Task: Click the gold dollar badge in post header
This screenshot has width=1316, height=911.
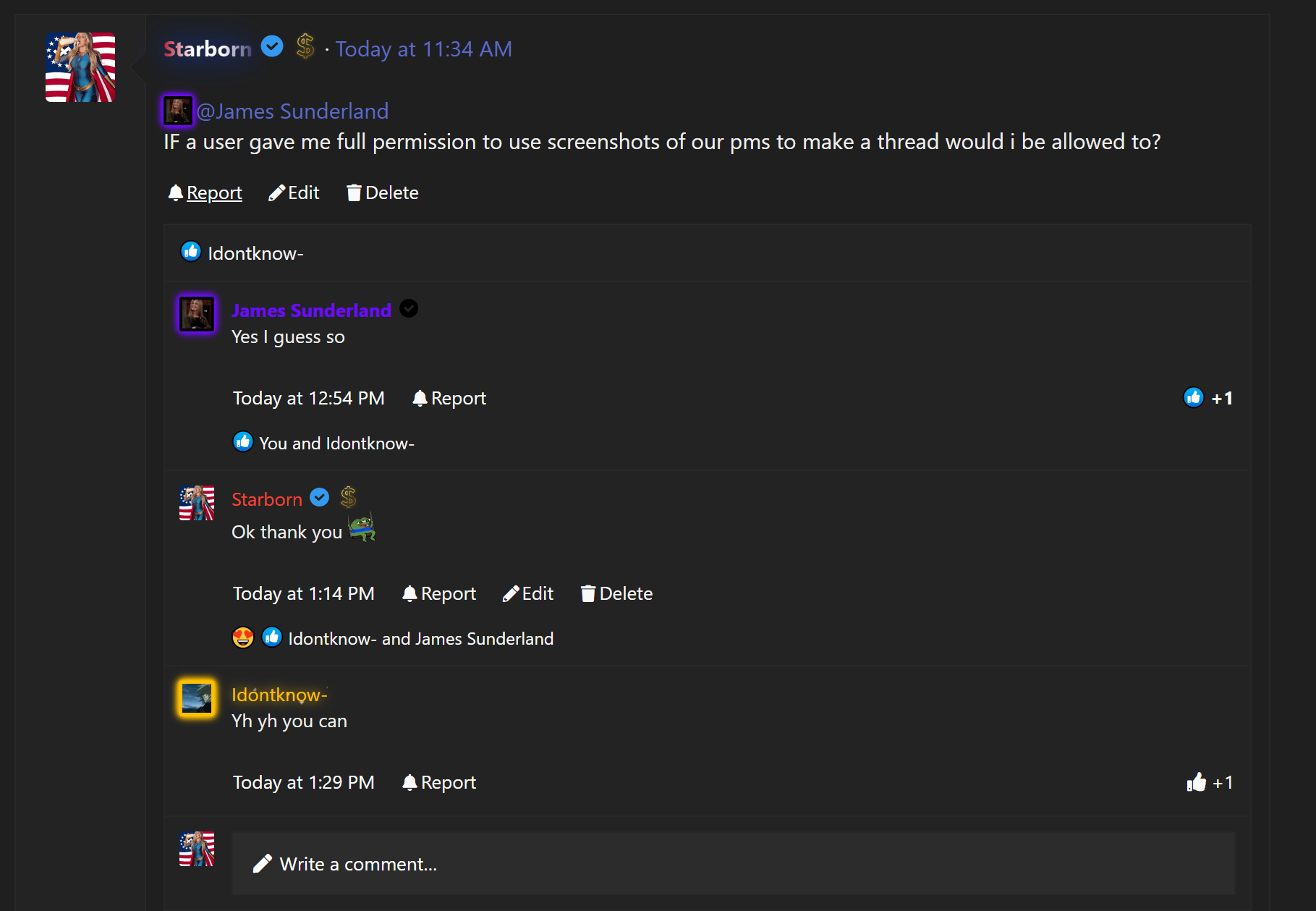Action: pyautogui.click(x=305, y=47)
